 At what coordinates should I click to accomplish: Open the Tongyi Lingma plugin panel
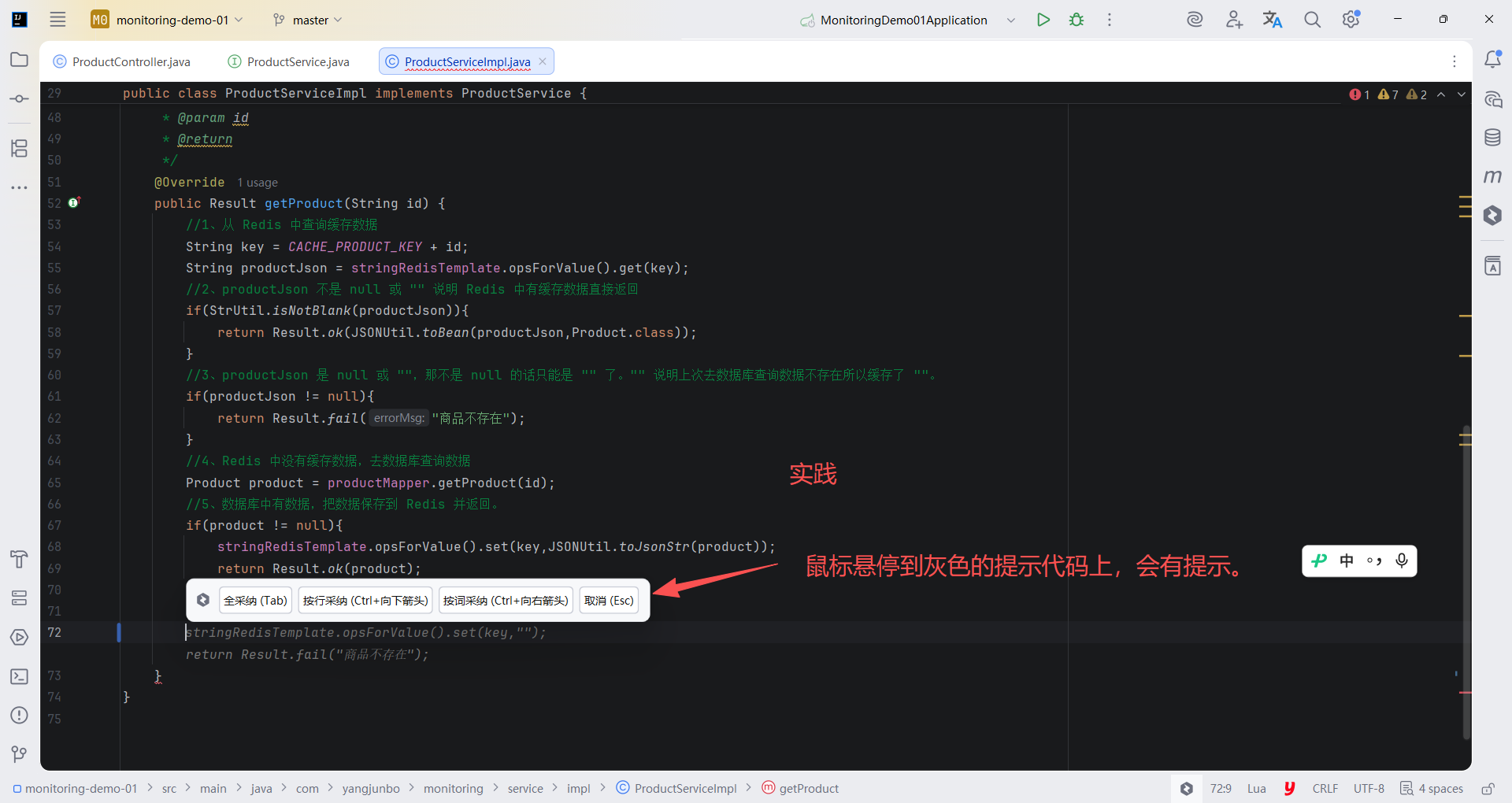1492,215
